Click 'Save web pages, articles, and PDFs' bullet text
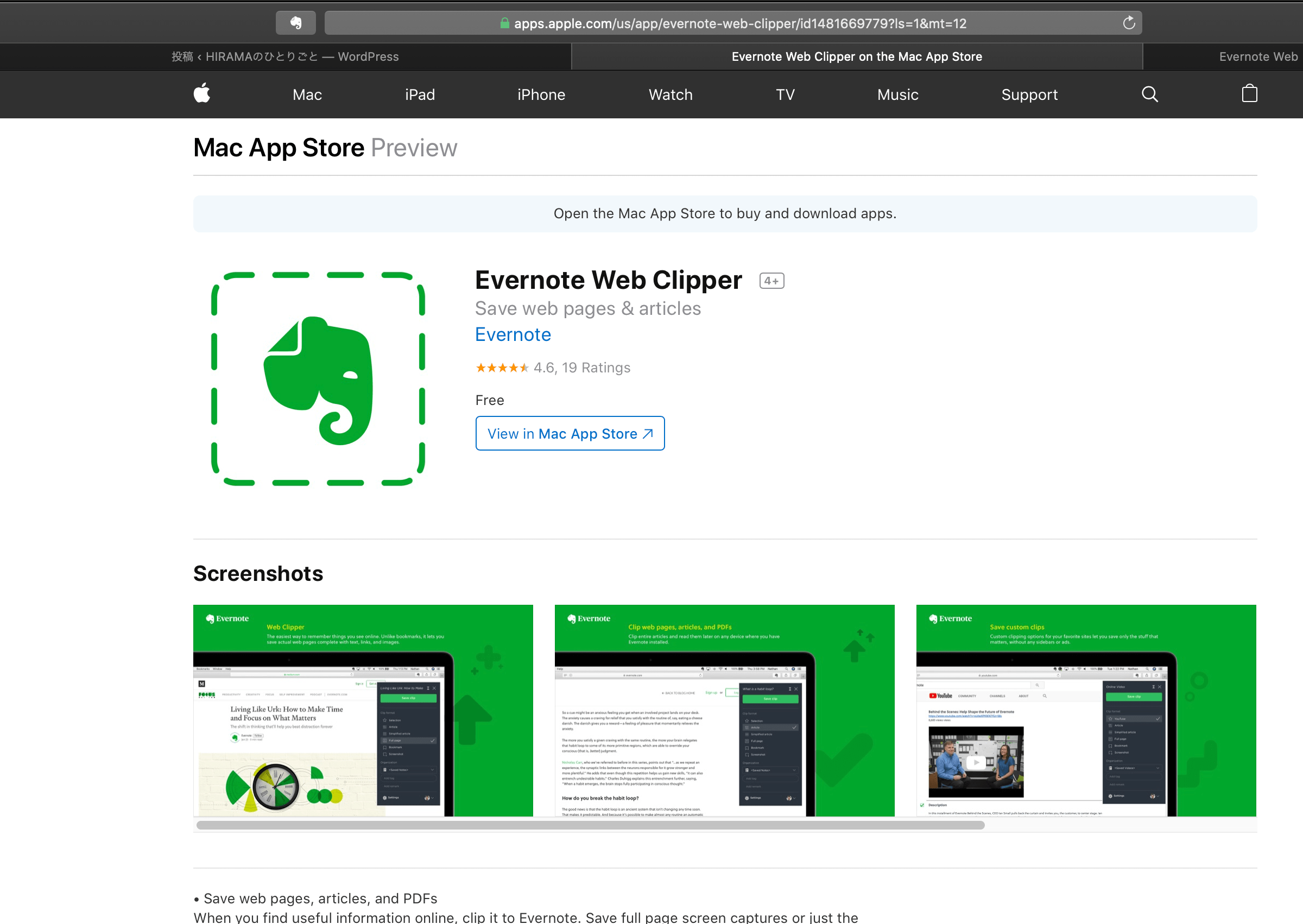 (x=320, y=898)
